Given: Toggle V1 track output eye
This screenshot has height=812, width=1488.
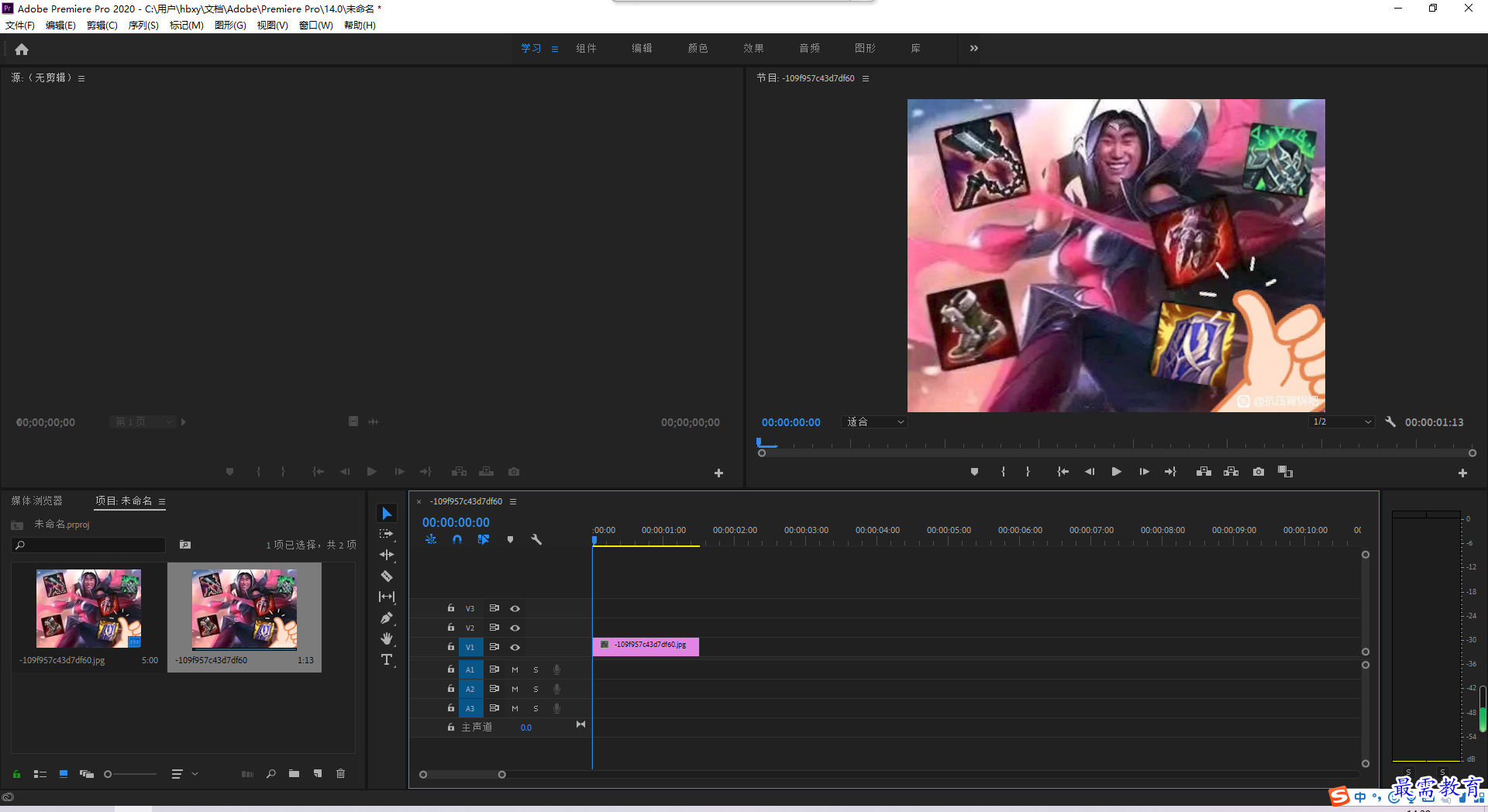Looking at the screenshot, I should point(515,647).
